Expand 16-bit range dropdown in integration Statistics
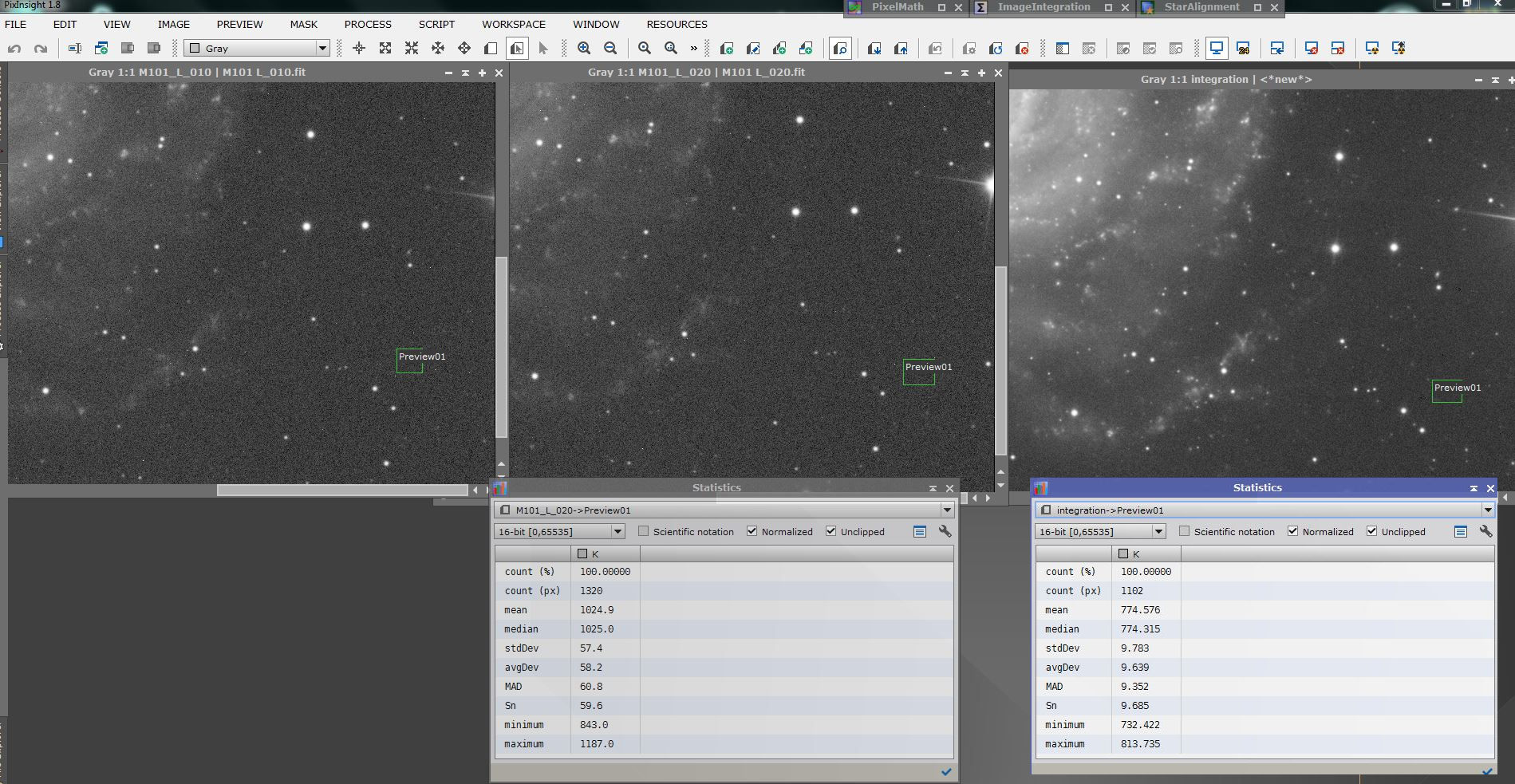 point(1158,531)
